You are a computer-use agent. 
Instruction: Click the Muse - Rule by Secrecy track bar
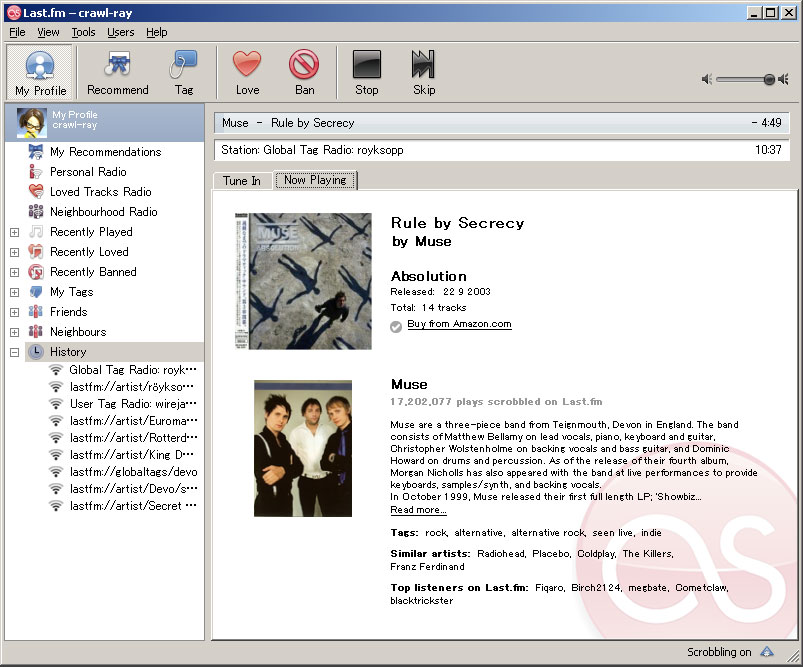click(501, 123)
